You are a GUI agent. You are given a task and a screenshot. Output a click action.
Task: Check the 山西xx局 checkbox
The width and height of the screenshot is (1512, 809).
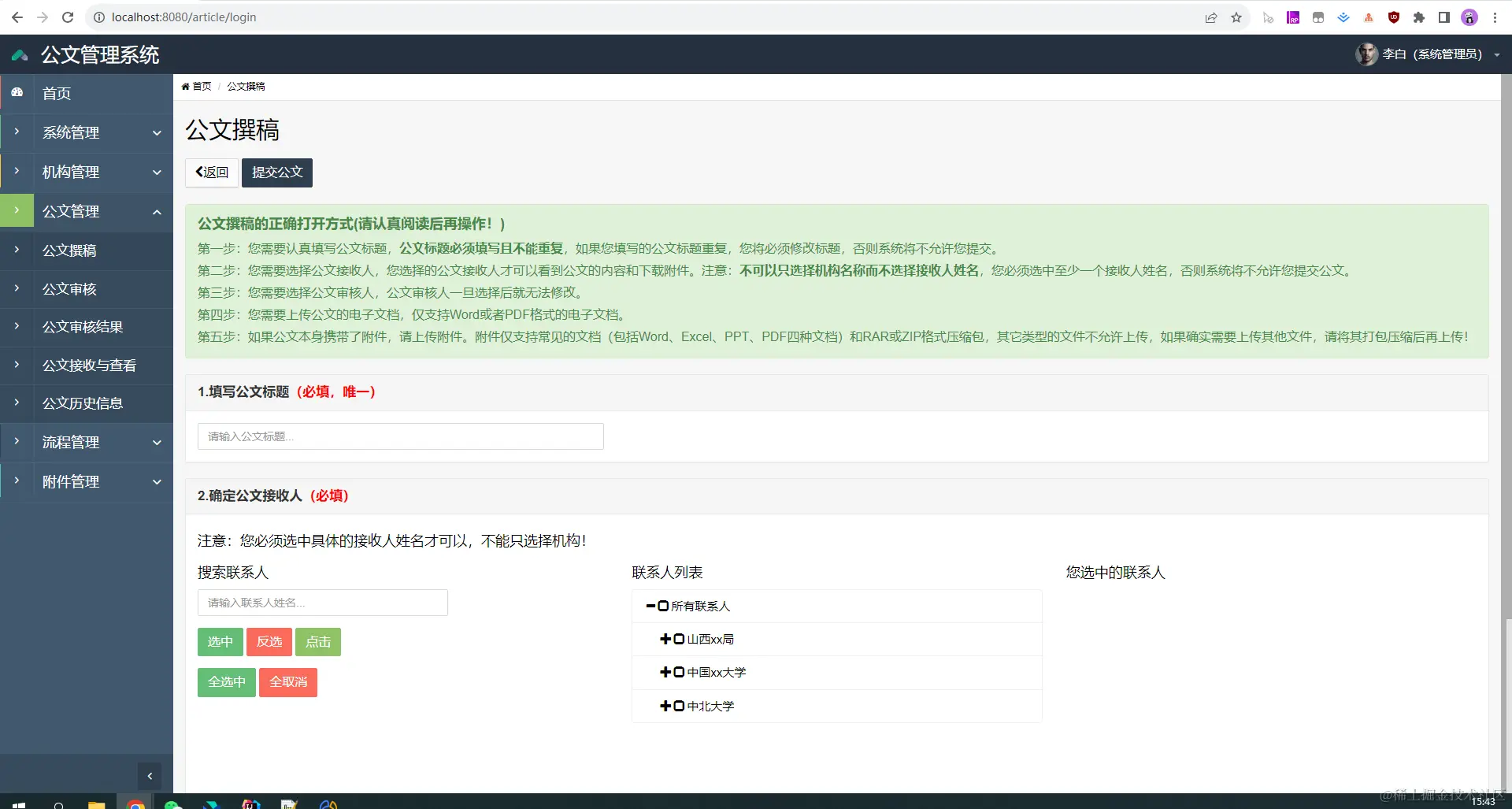point(678,639)
